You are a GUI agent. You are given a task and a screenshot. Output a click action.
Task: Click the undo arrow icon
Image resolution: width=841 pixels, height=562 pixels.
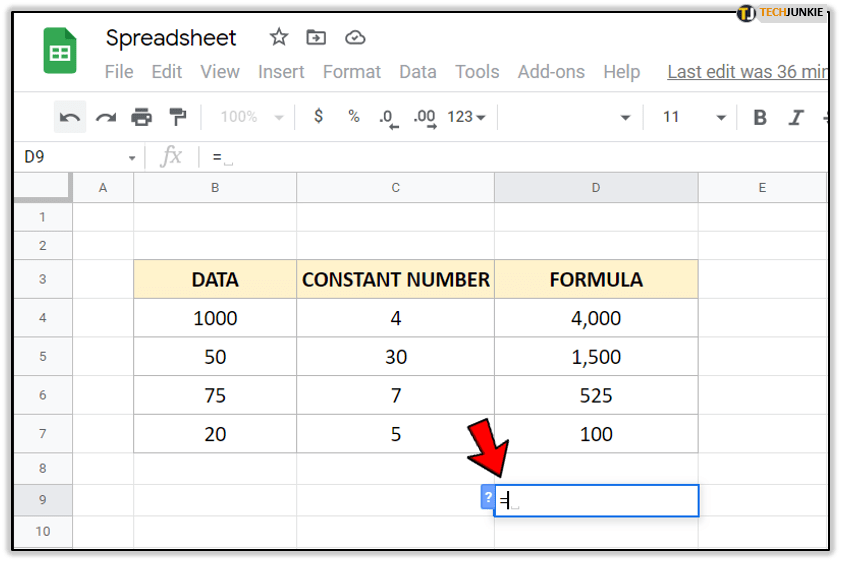coord(70,117)
